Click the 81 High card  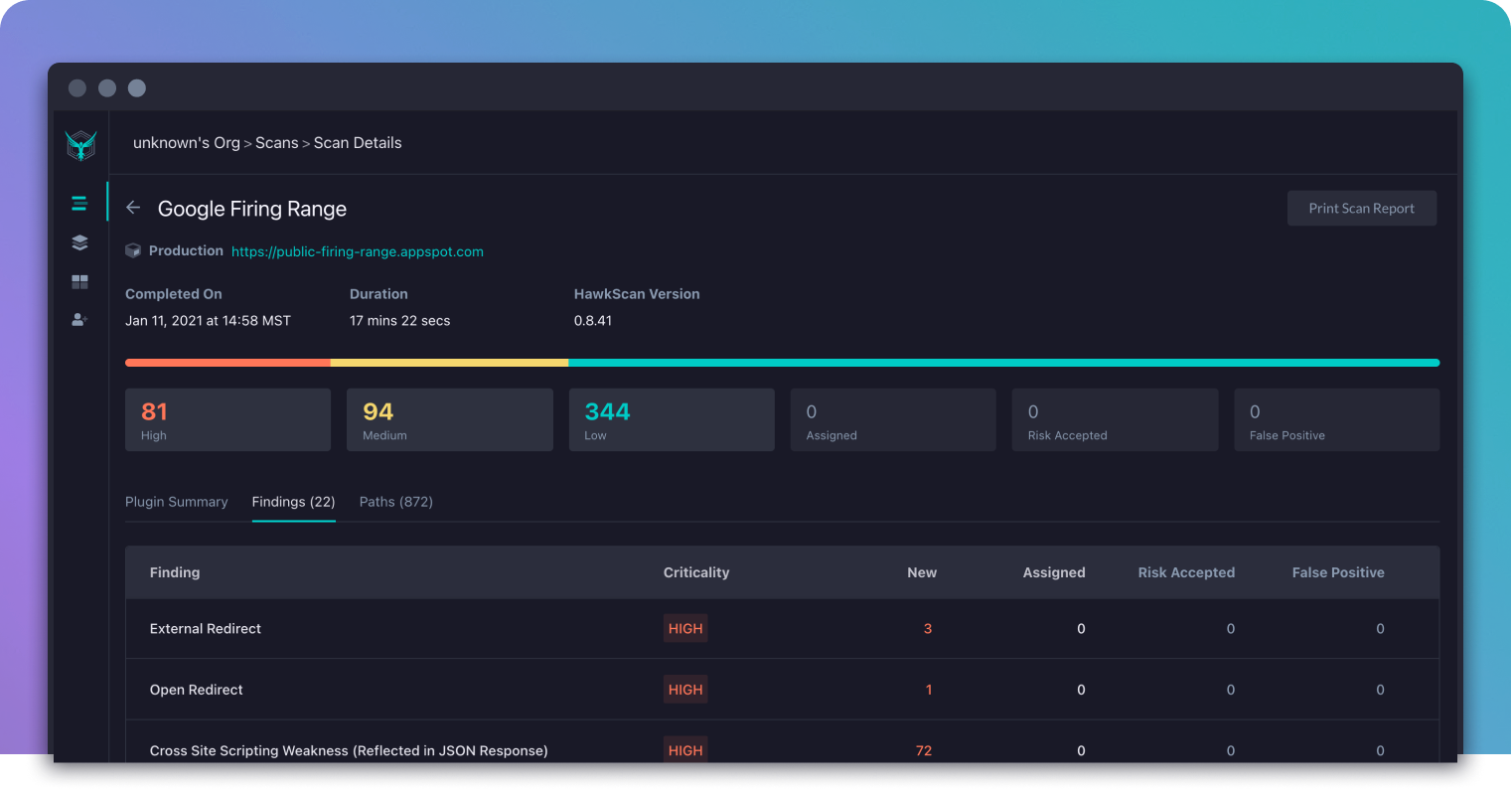227,420
